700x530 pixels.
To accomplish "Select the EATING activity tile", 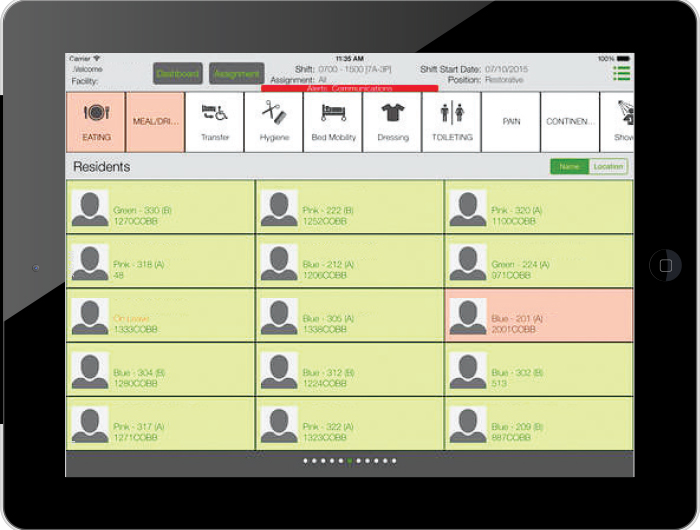I will coord(96,122).
